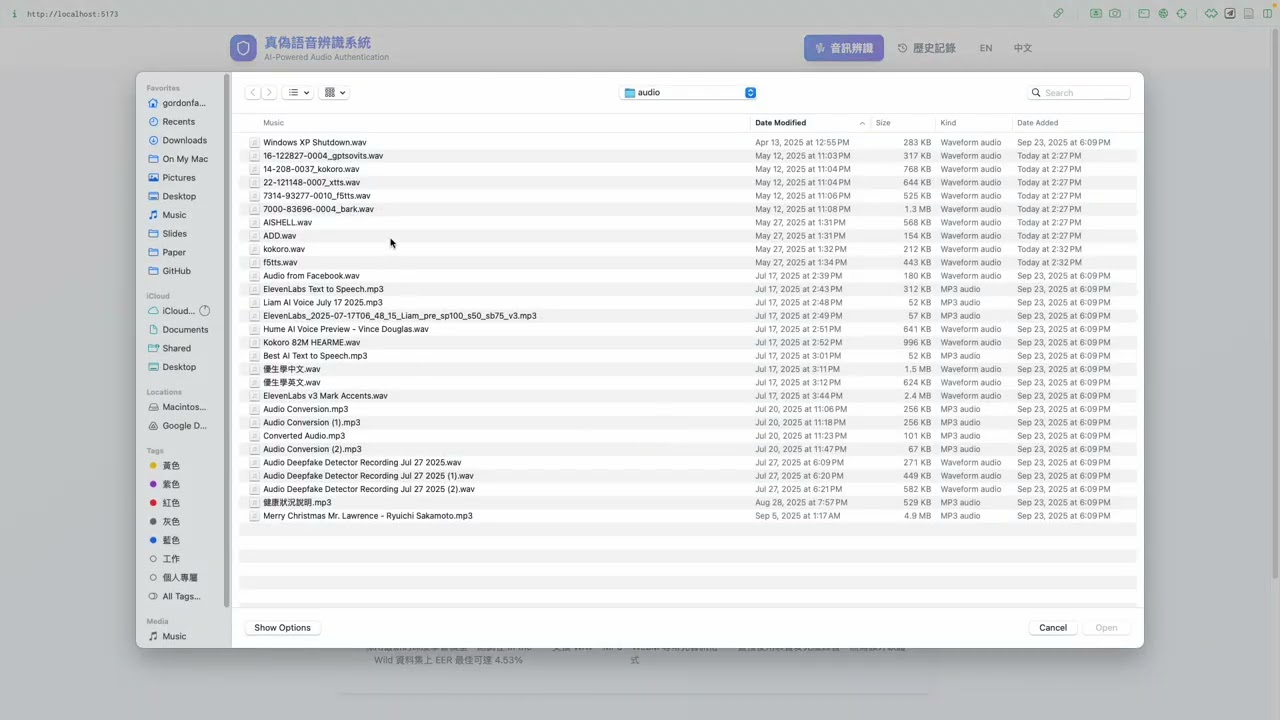The image size is (1280, 720).
Task: Click the shield logo of the audio app
Action: [x=243, y=48]
